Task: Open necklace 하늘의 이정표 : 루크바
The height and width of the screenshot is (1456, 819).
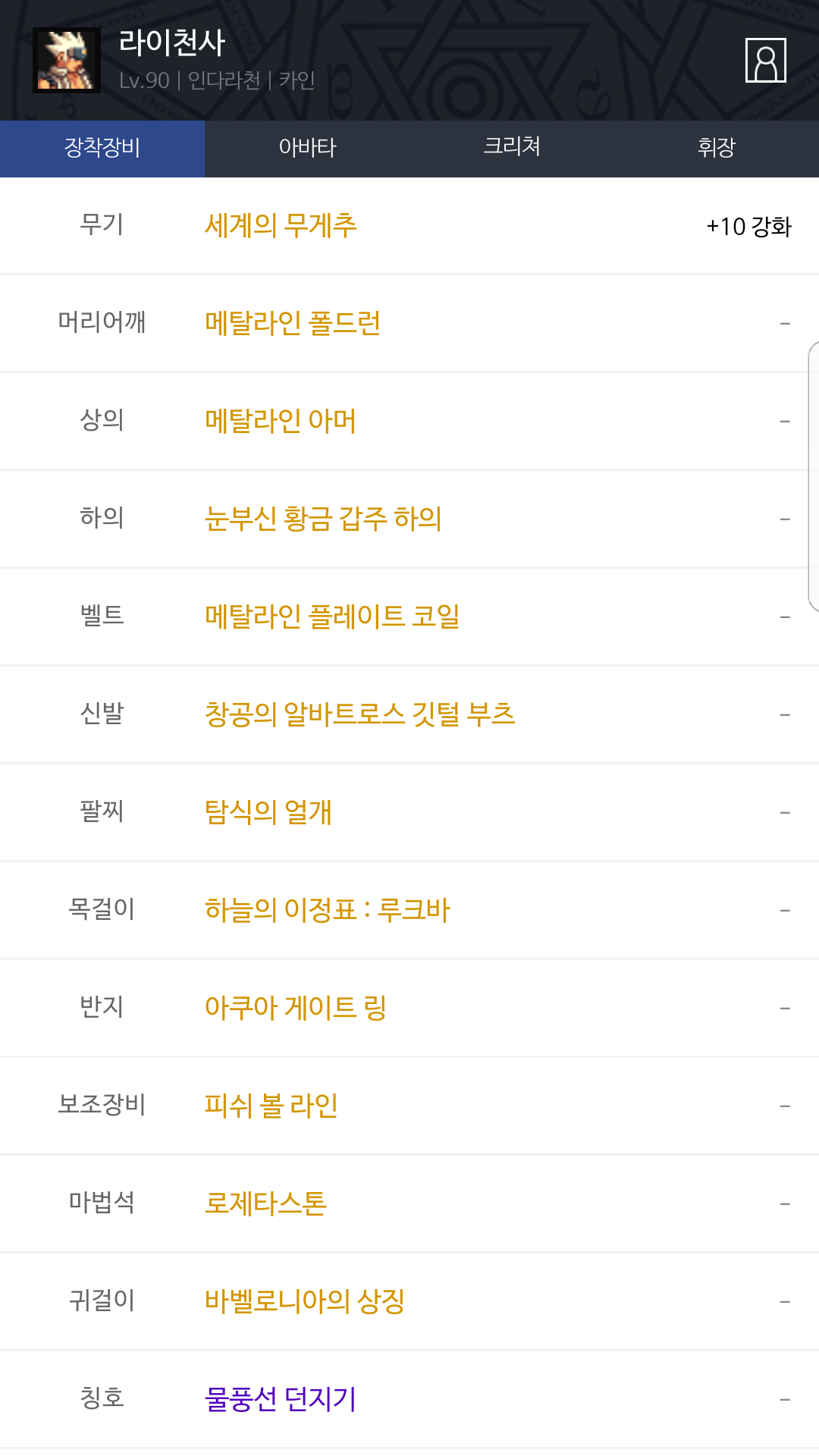Action: 327,910
